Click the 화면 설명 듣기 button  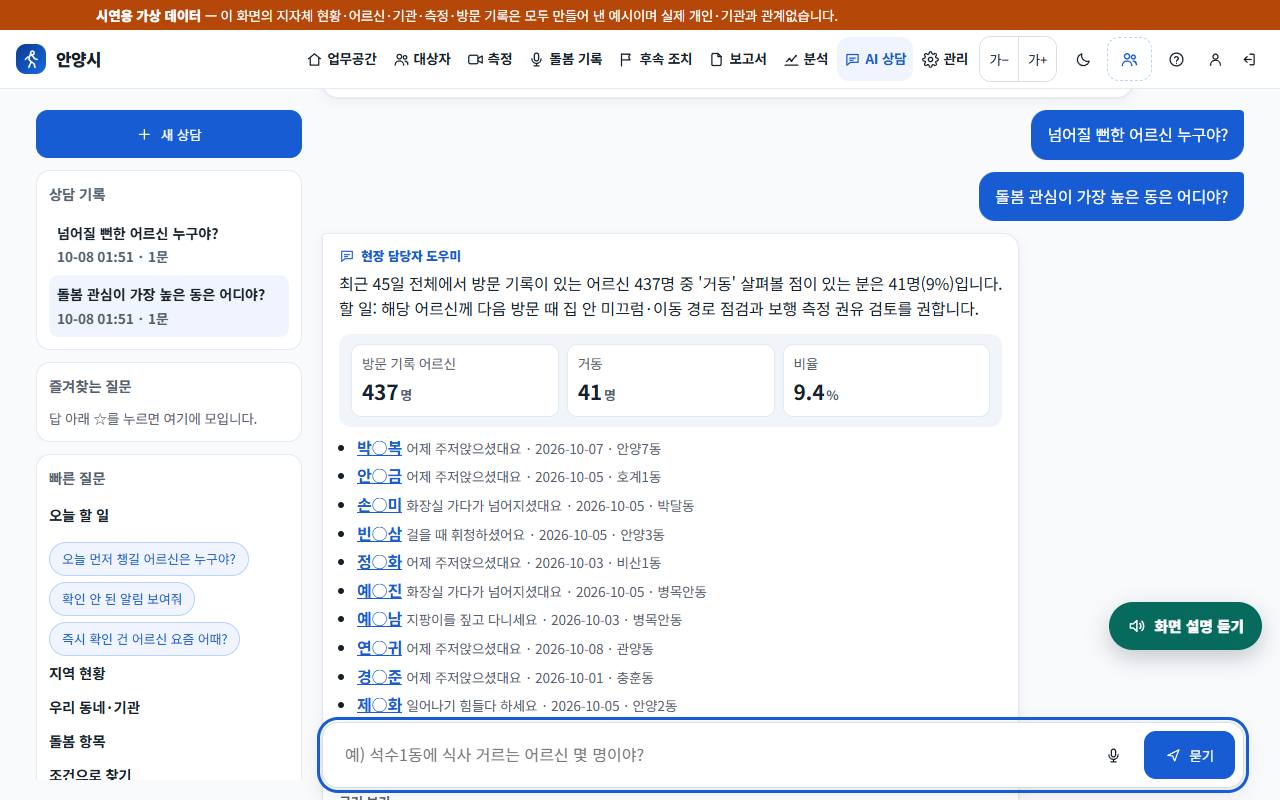point(1185,626)
